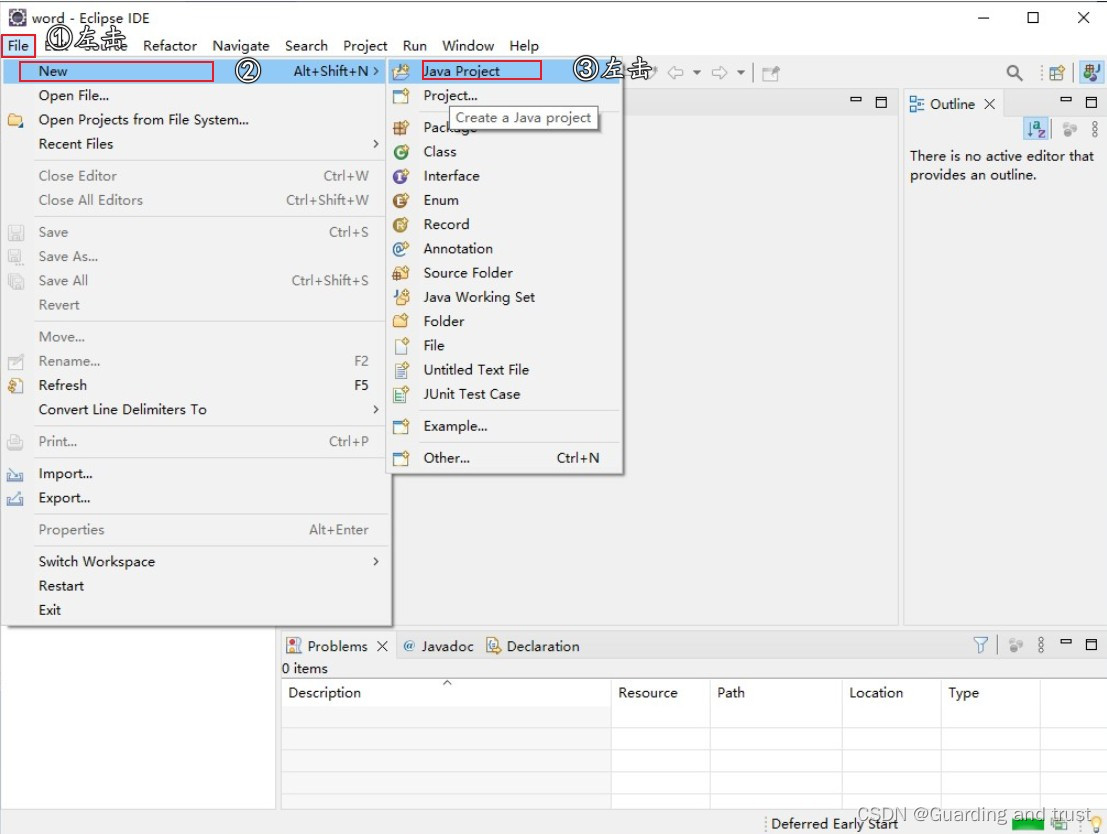Expand the Switch Workspace submenu

tap(196, 561)
